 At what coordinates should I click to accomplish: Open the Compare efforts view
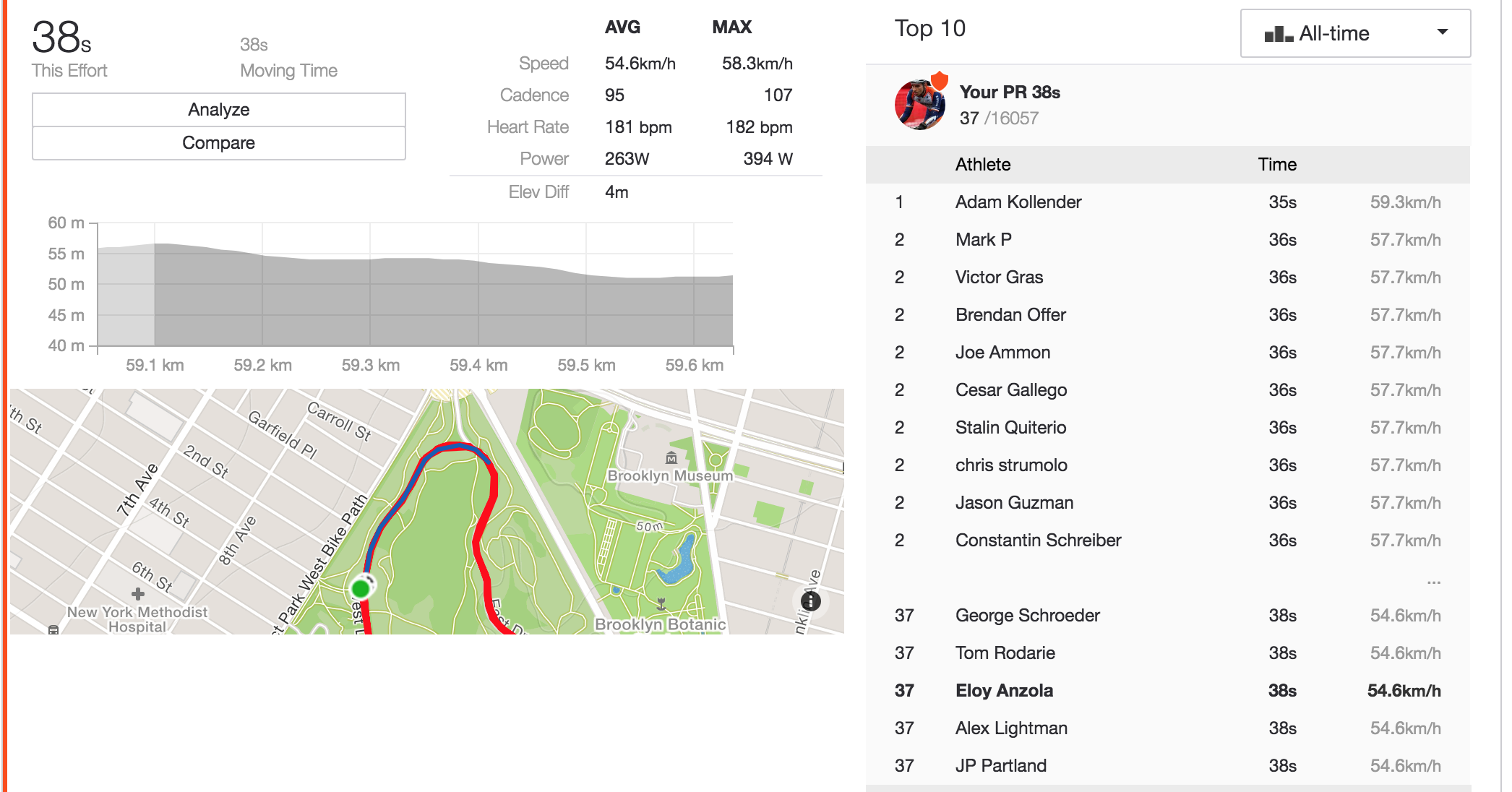219,143
